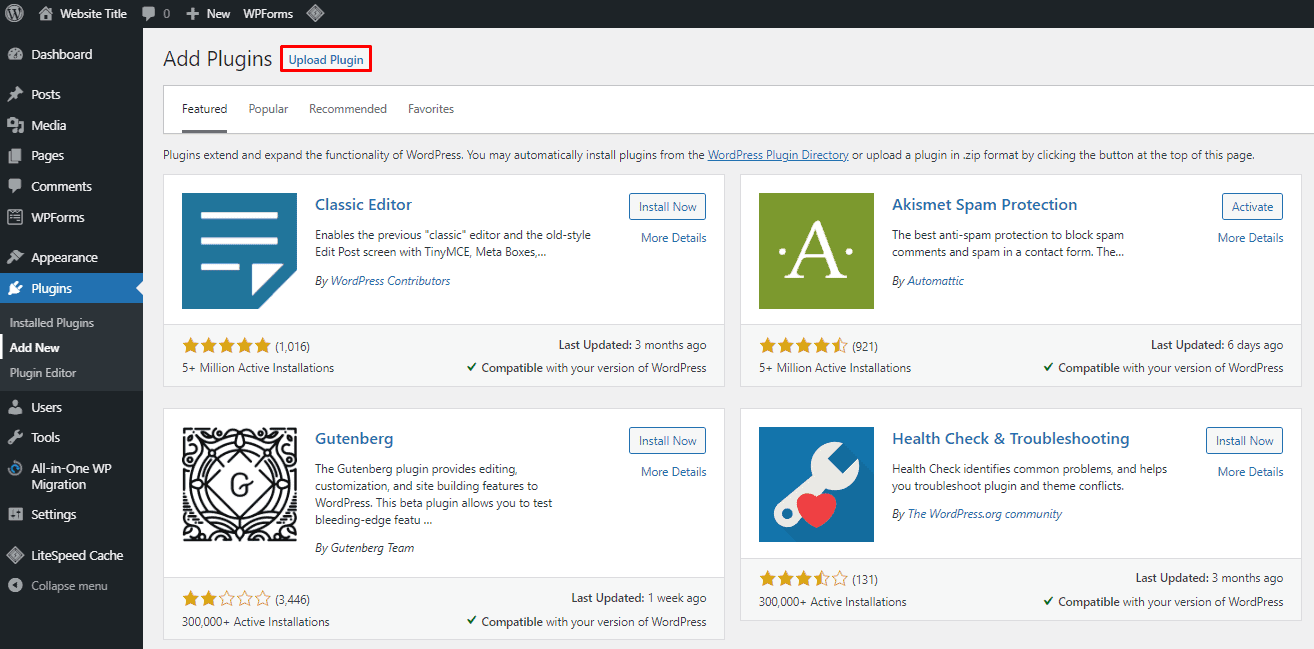Click the WPForms icon in the sidebar

pos(17,217)
